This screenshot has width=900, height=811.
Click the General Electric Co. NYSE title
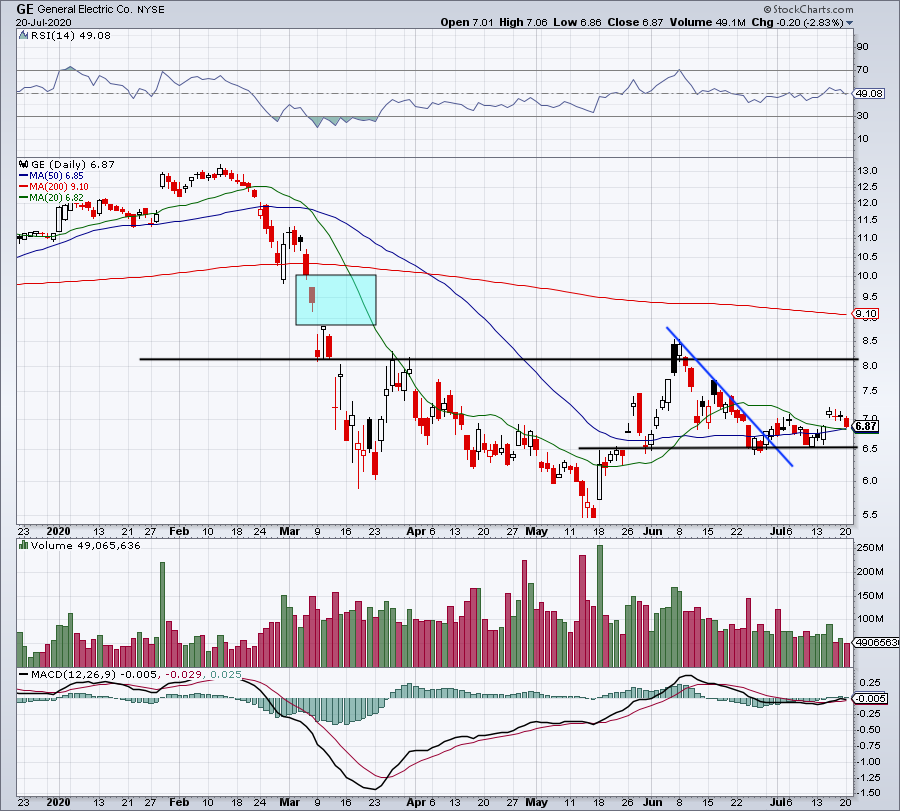pyautogui.click(x=101, y=10)
